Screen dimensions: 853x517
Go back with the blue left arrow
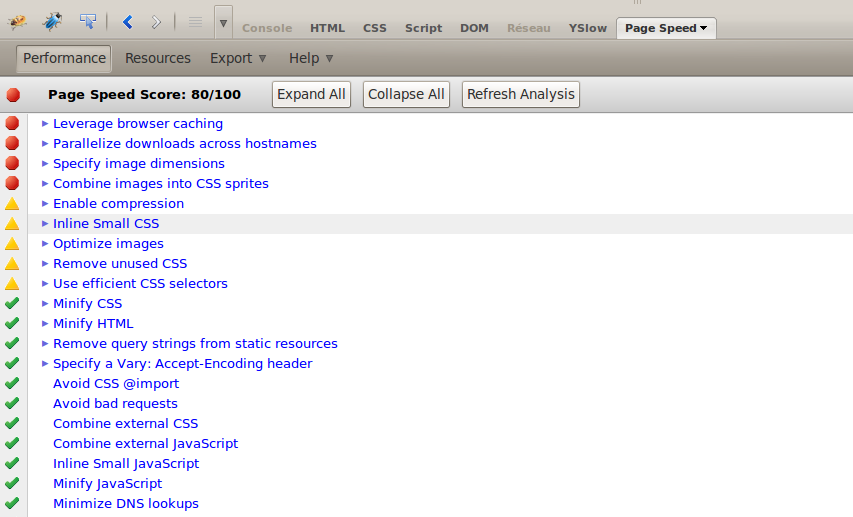coord(127,21)
